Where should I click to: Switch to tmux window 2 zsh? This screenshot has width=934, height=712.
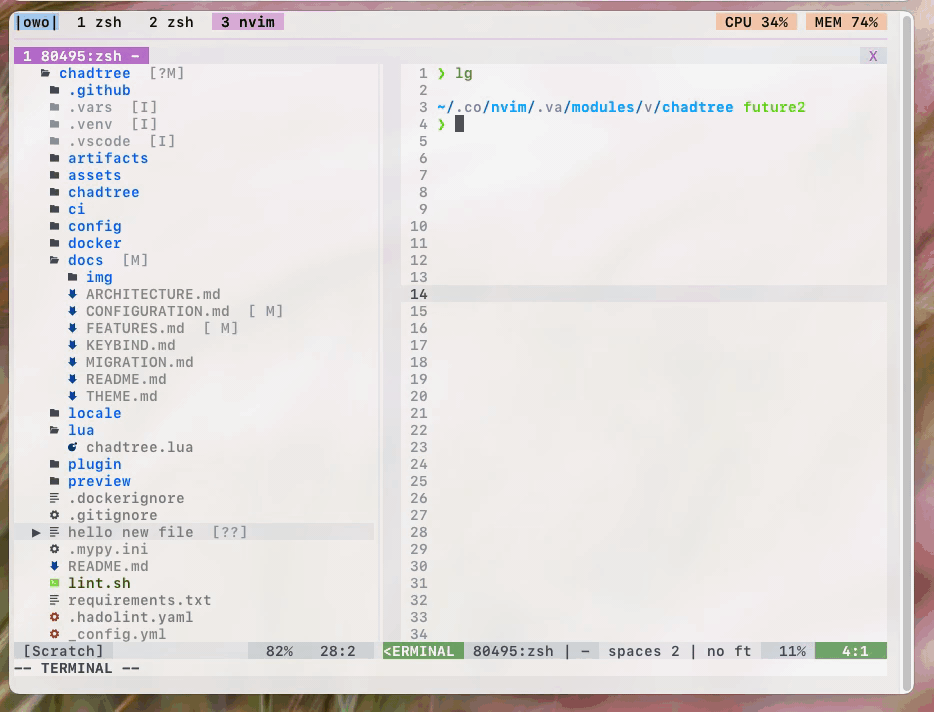pyautogui.click(x=172, y=22)
